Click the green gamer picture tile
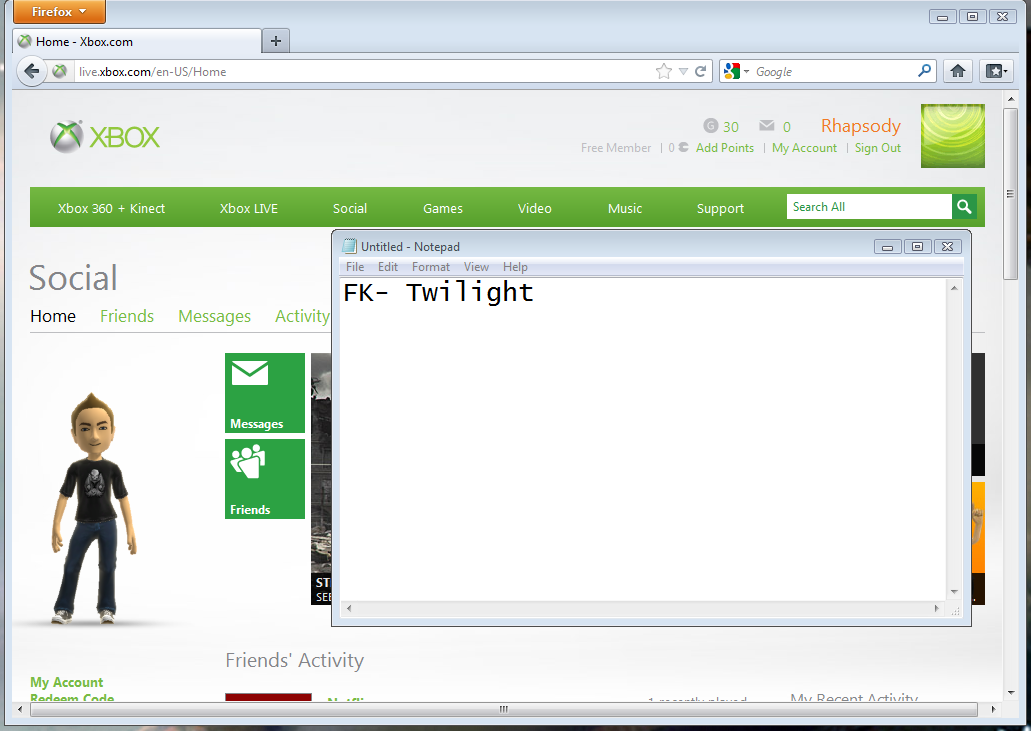Image resolution: width=1031 pixels, height=731 pixels. click(953, 135)
